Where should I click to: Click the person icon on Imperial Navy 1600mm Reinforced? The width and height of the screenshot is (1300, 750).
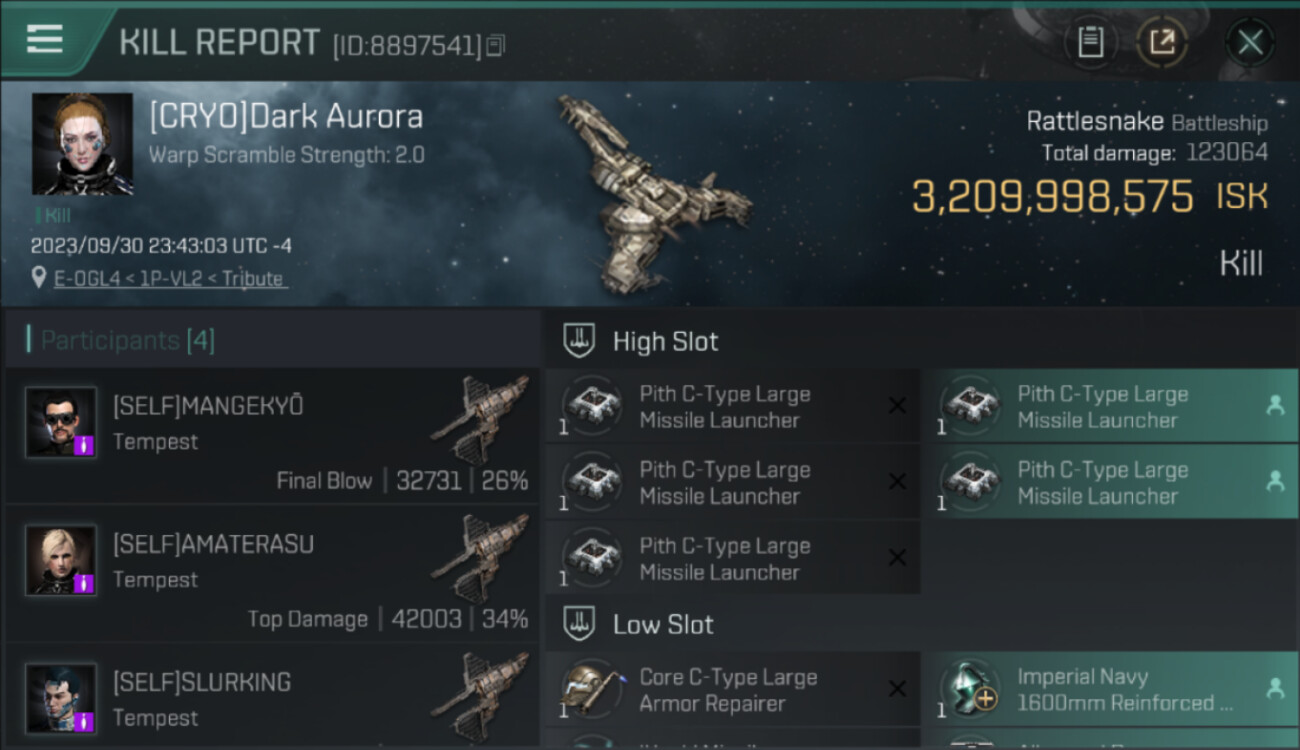[1275, 688]
